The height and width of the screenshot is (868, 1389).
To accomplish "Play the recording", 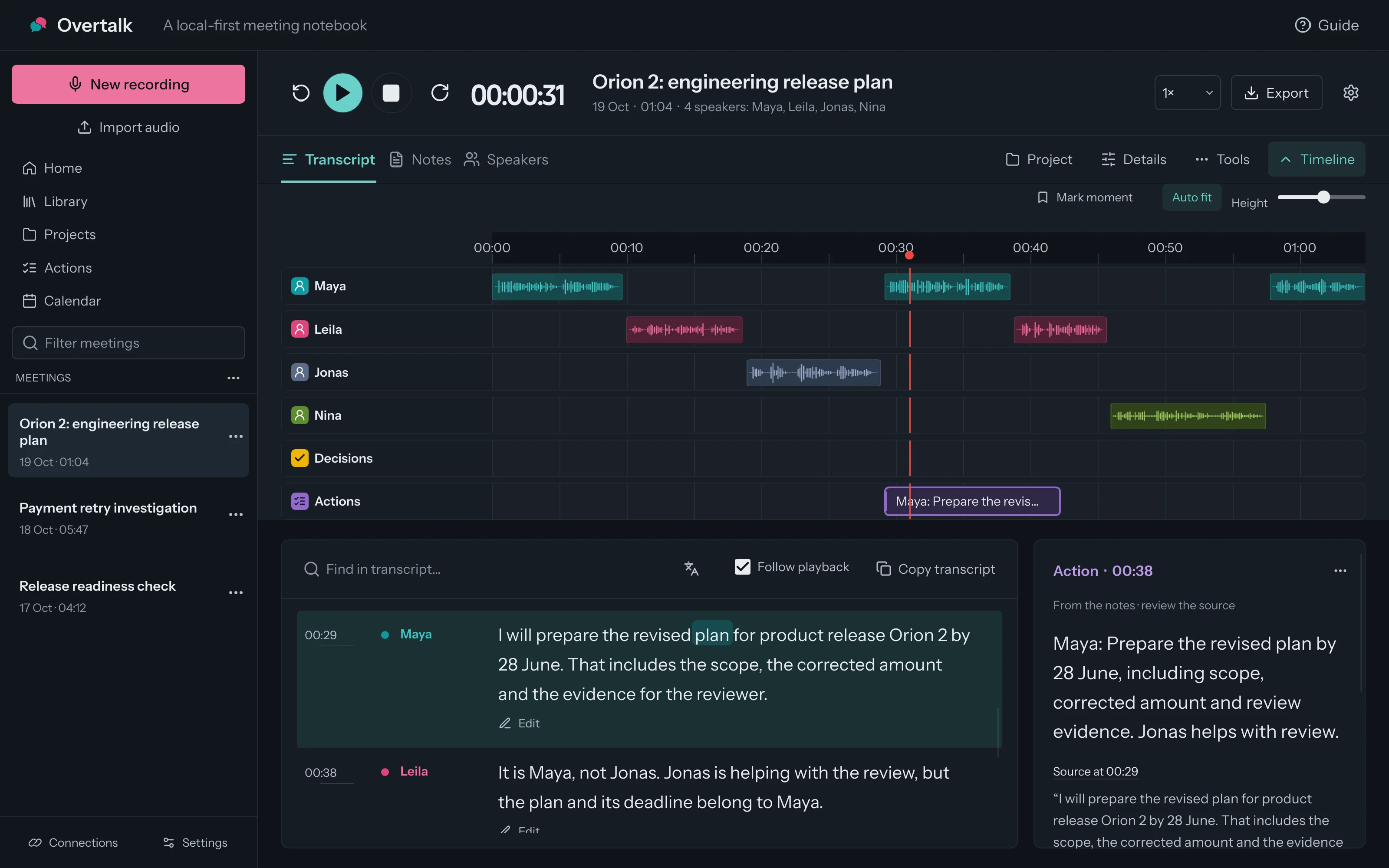I will tap(342, 92).
